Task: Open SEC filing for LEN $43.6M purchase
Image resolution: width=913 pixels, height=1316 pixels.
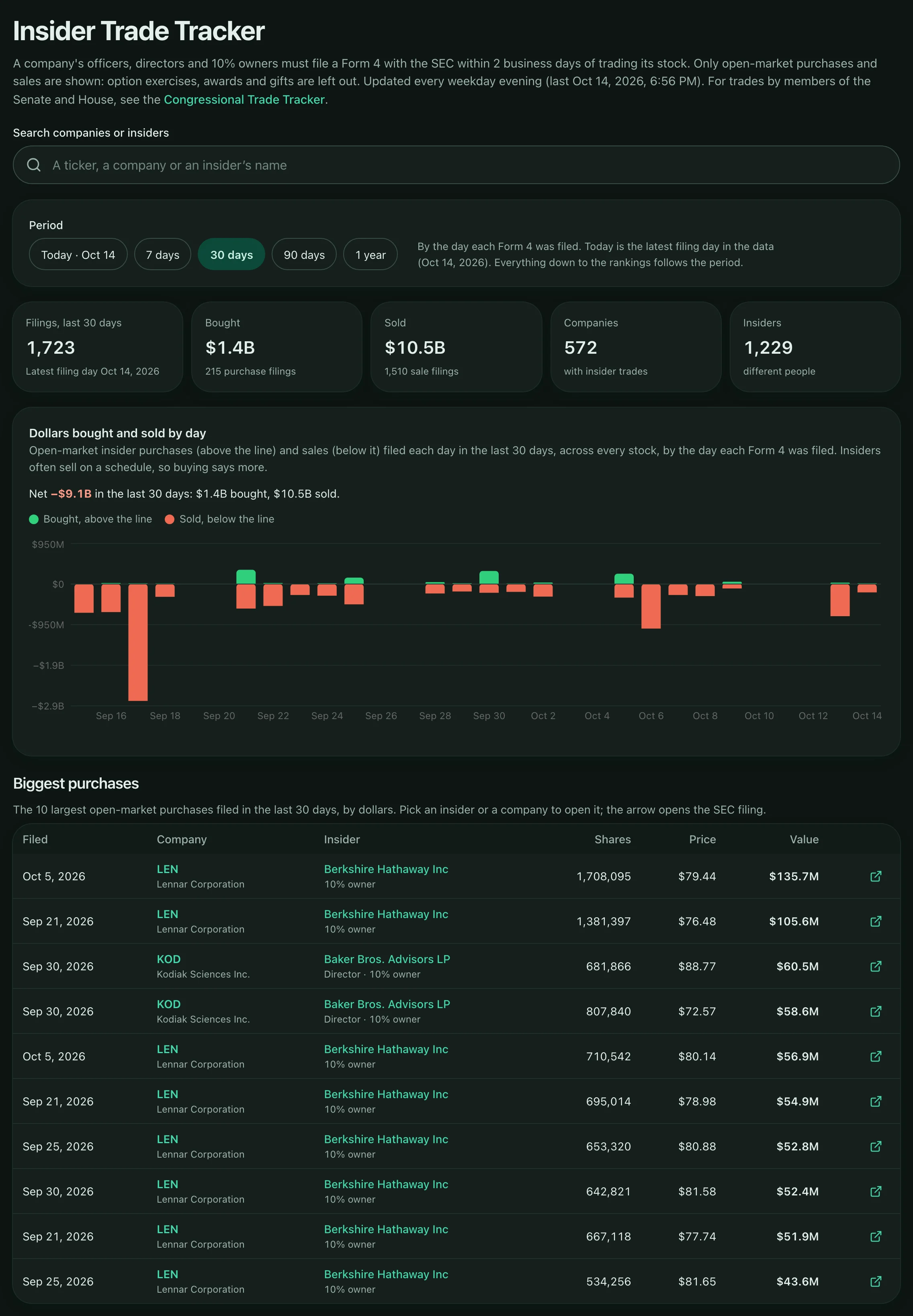Action: pyautogui.click(x=875, y=1281)
